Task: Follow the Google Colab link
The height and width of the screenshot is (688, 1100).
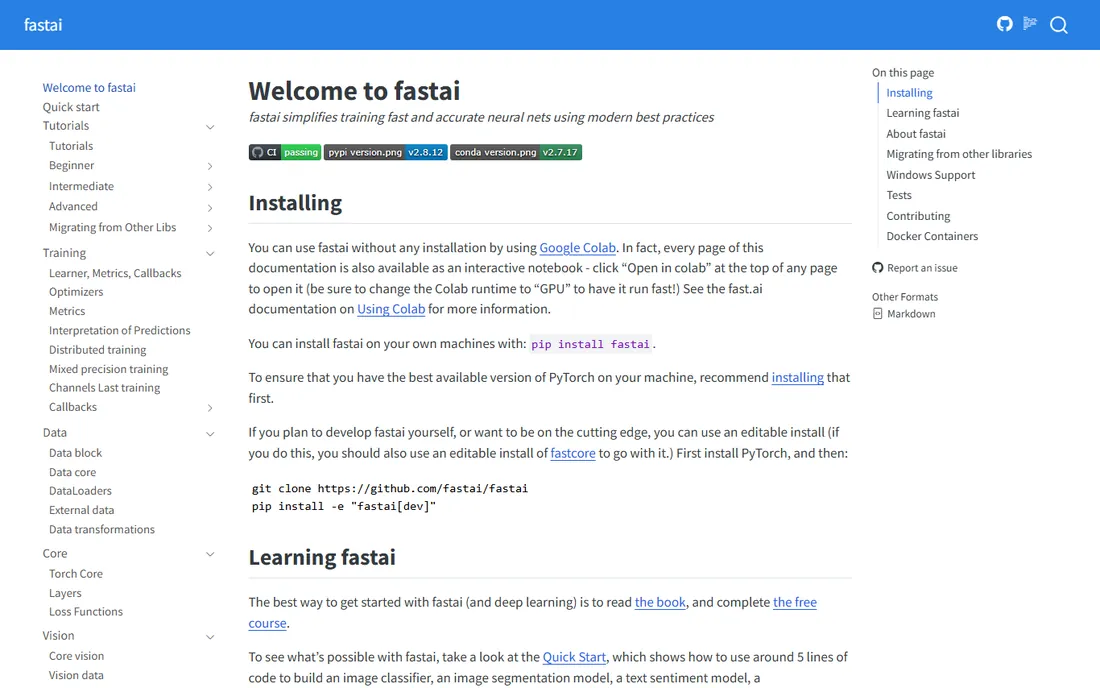Action: pyautogui.click(x=577, y=248)
